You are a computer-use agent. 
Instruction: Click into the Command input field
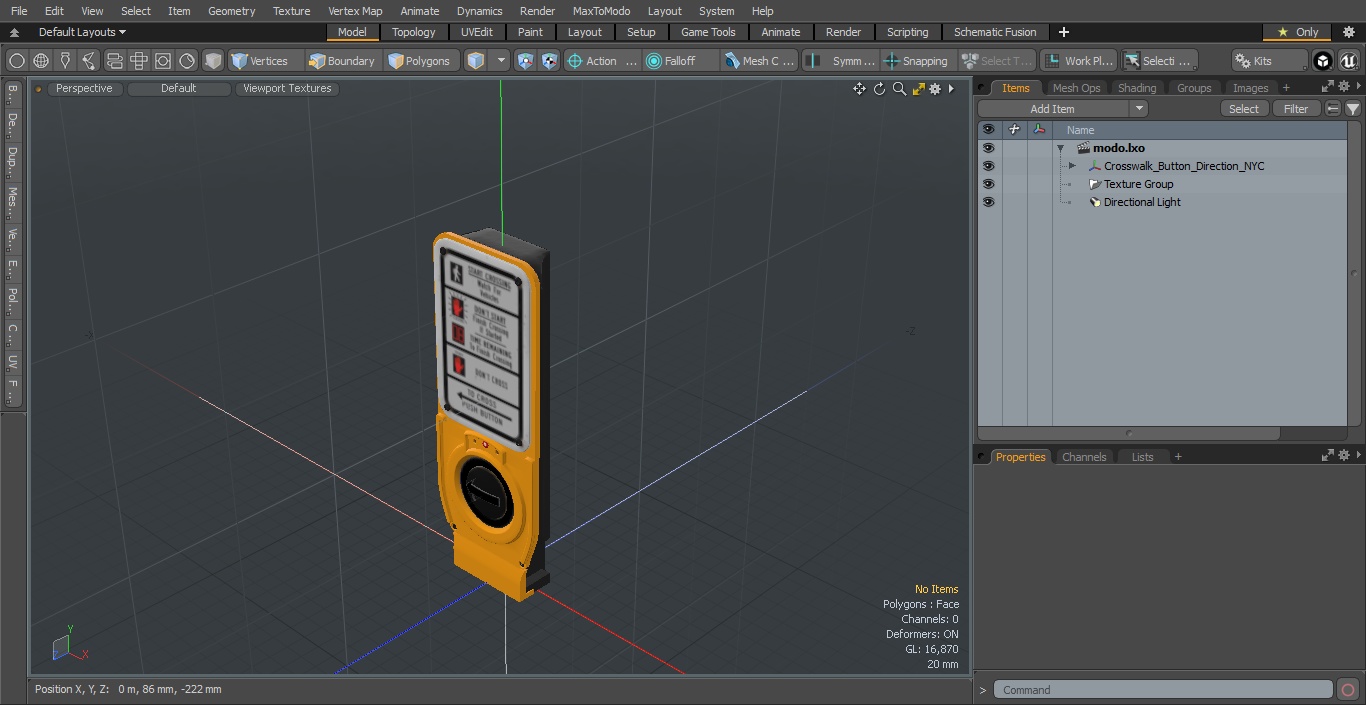click(x=1163, y=690)
